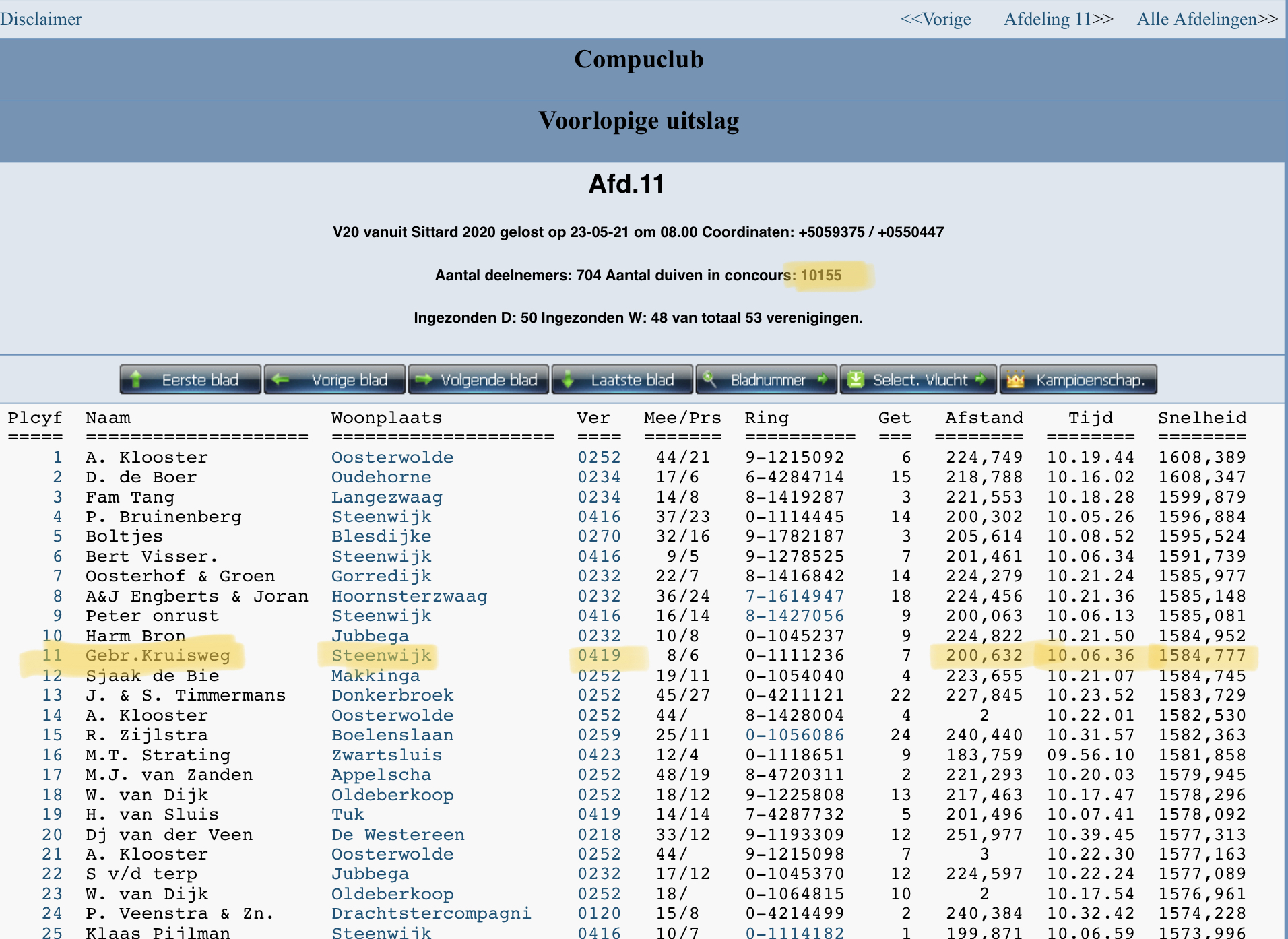This screenshot has width=1288, height=939.
Task: Click the crown icon on Kampioenschap
Action: point(1015,379)
